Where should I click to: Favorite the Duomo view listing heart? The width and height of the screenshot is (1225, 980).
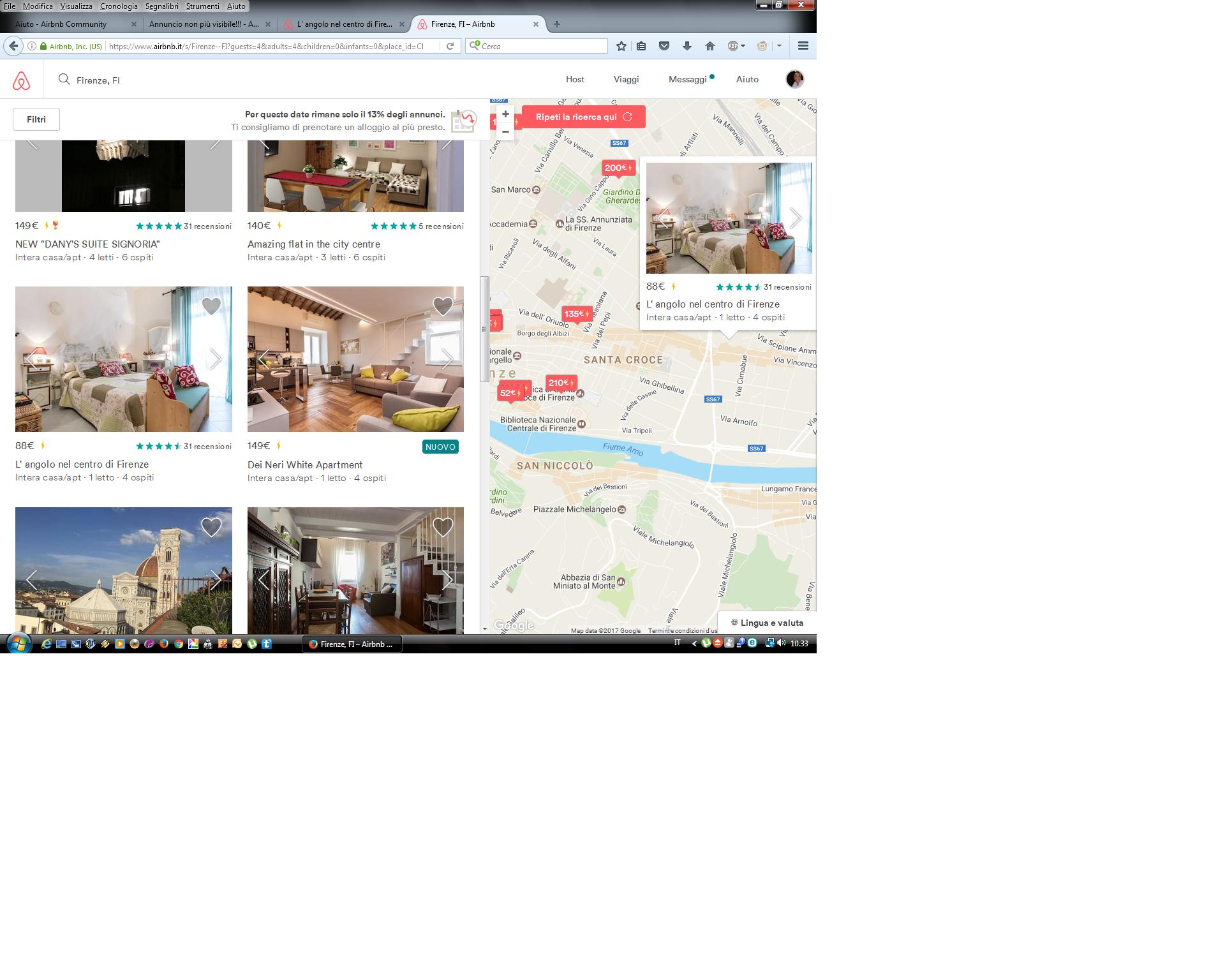pos(211,527)
